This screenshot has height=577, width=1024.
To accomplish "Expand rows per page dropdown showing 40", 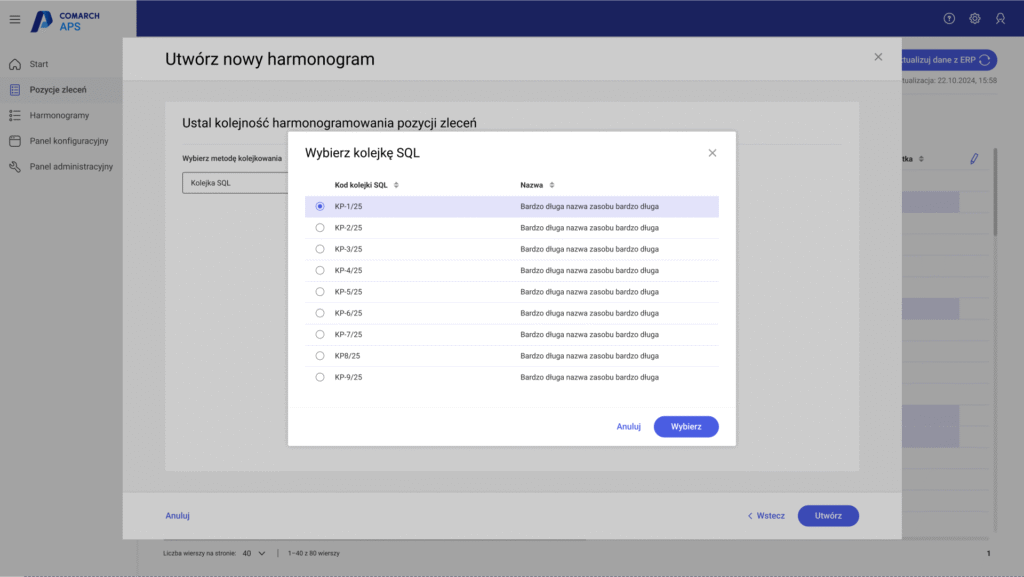I will coord(253,553).
